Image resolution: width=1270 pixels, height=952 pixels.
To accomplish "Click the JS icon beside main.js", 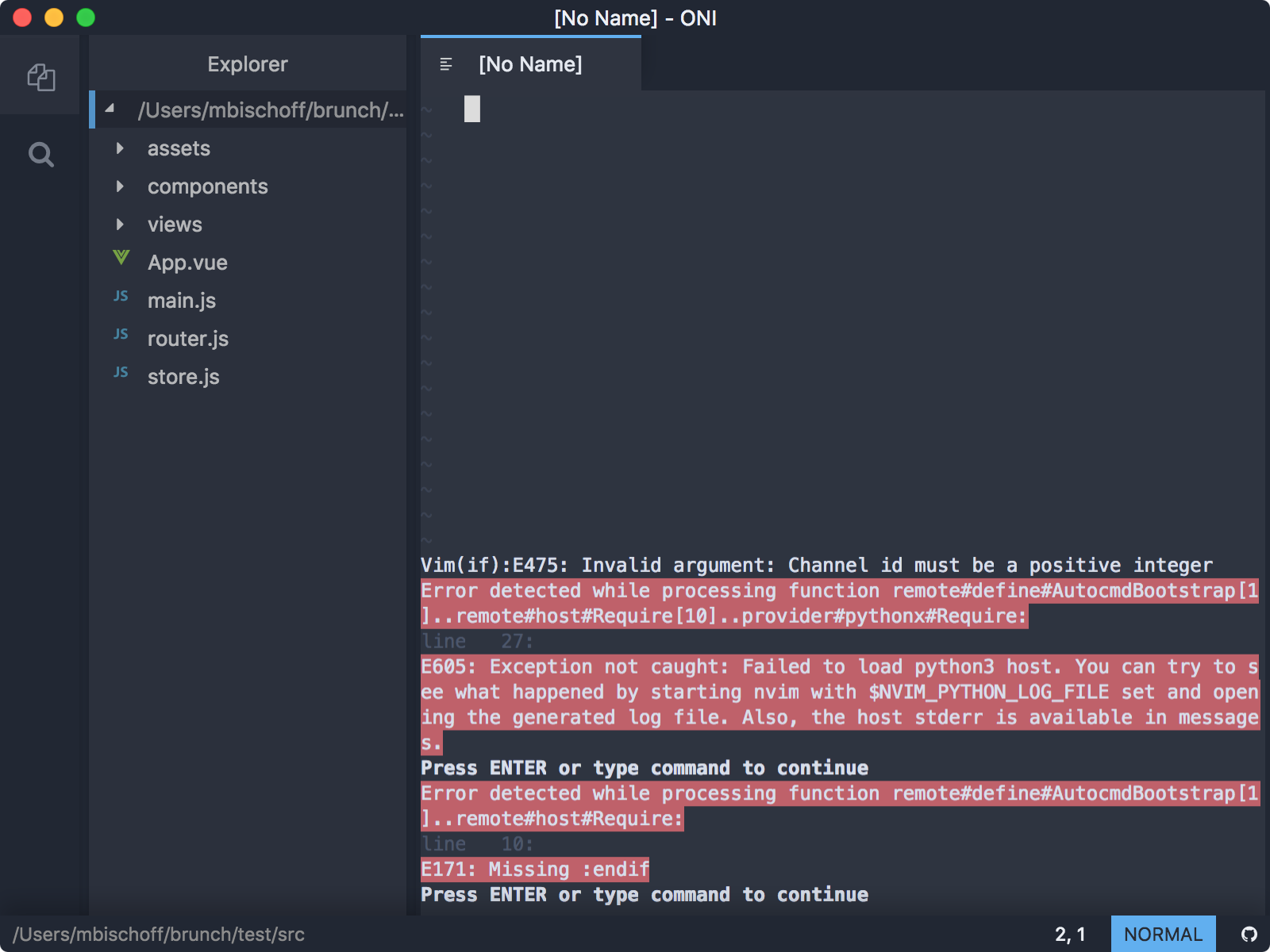I will tap(121, 296).
